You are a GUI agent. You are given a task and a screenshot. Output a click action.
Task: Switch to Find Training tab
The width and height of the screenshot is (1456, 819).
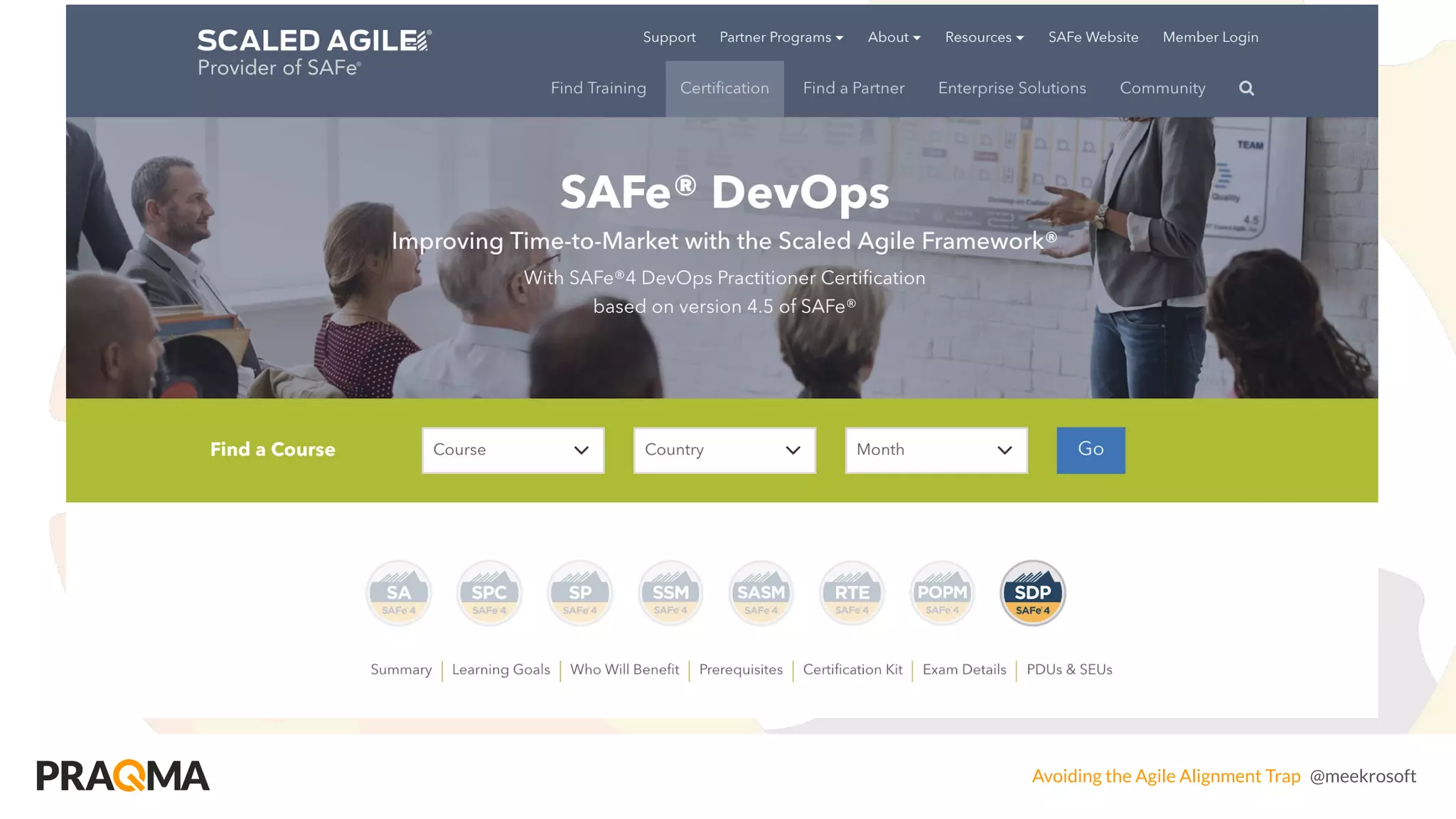599,88
